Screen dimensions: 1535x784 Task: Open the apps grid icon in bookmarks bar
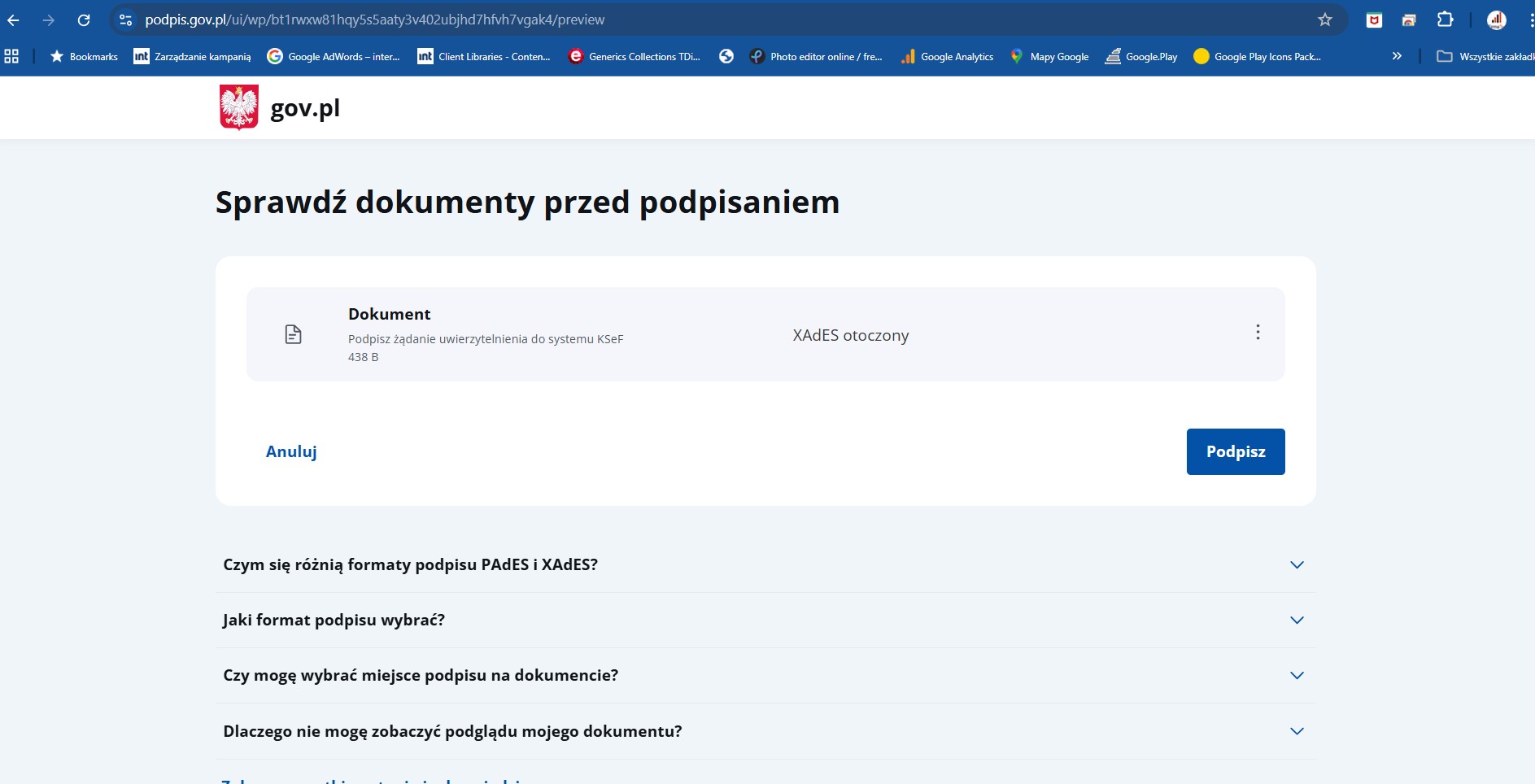[11, 56]
